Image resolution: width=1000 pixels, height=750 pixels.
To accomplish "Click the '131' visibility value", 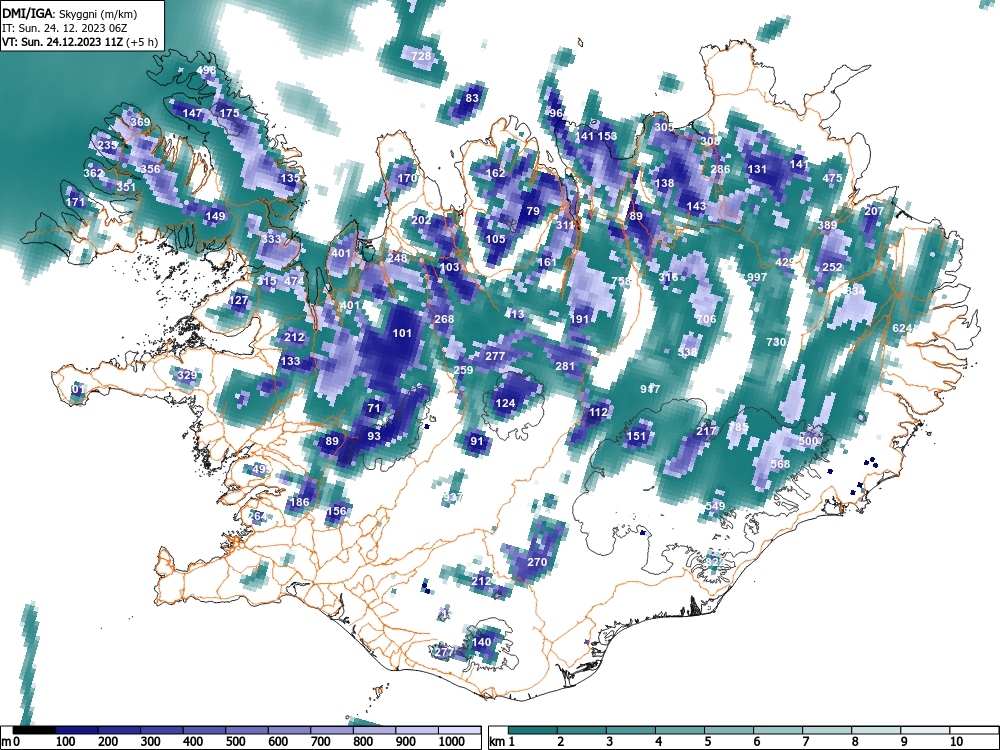I will tap(757, 169).
